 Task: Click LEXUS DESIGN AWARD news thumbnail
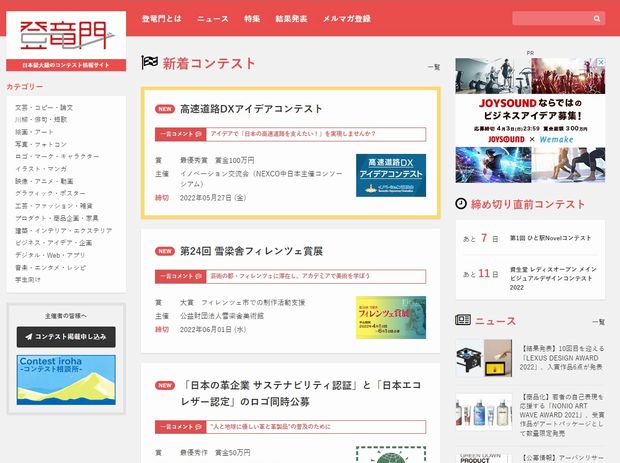coord(484,358)
